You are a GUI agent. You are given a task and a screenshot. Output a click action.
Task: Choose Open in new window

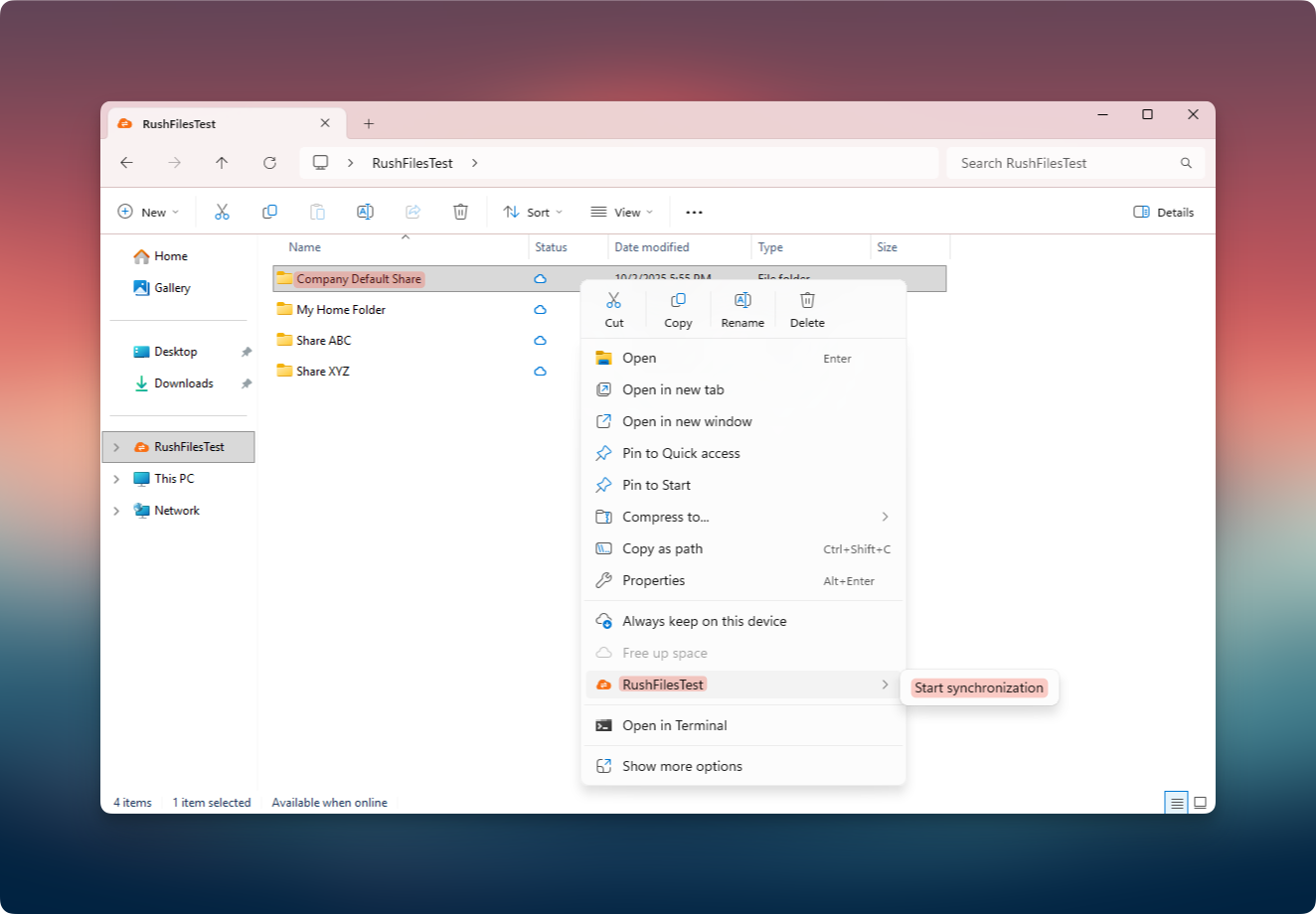[743, 421]
